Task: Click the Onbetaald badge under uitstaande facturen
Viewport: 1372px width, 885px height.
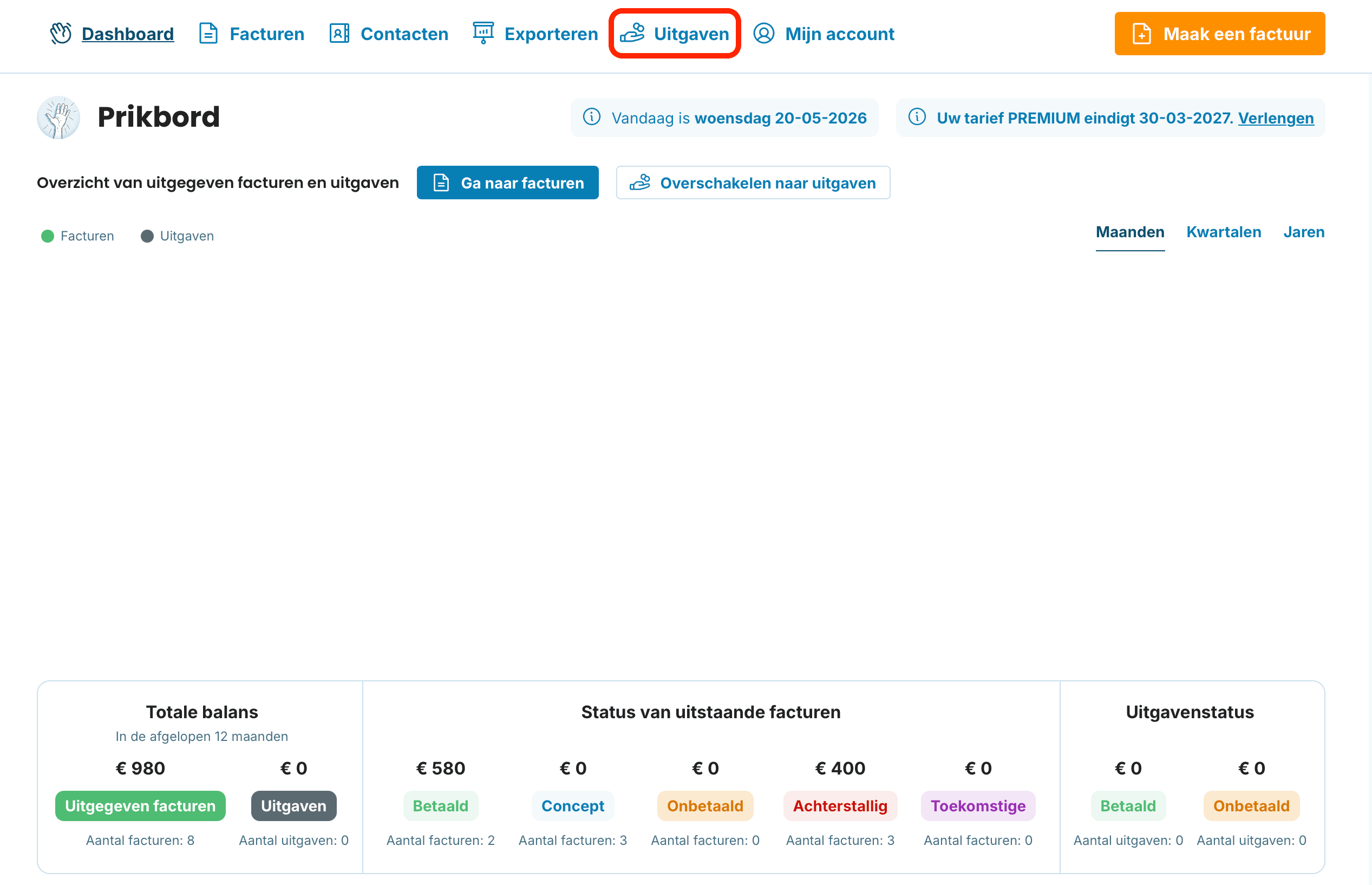Action: tap(704, 806)
